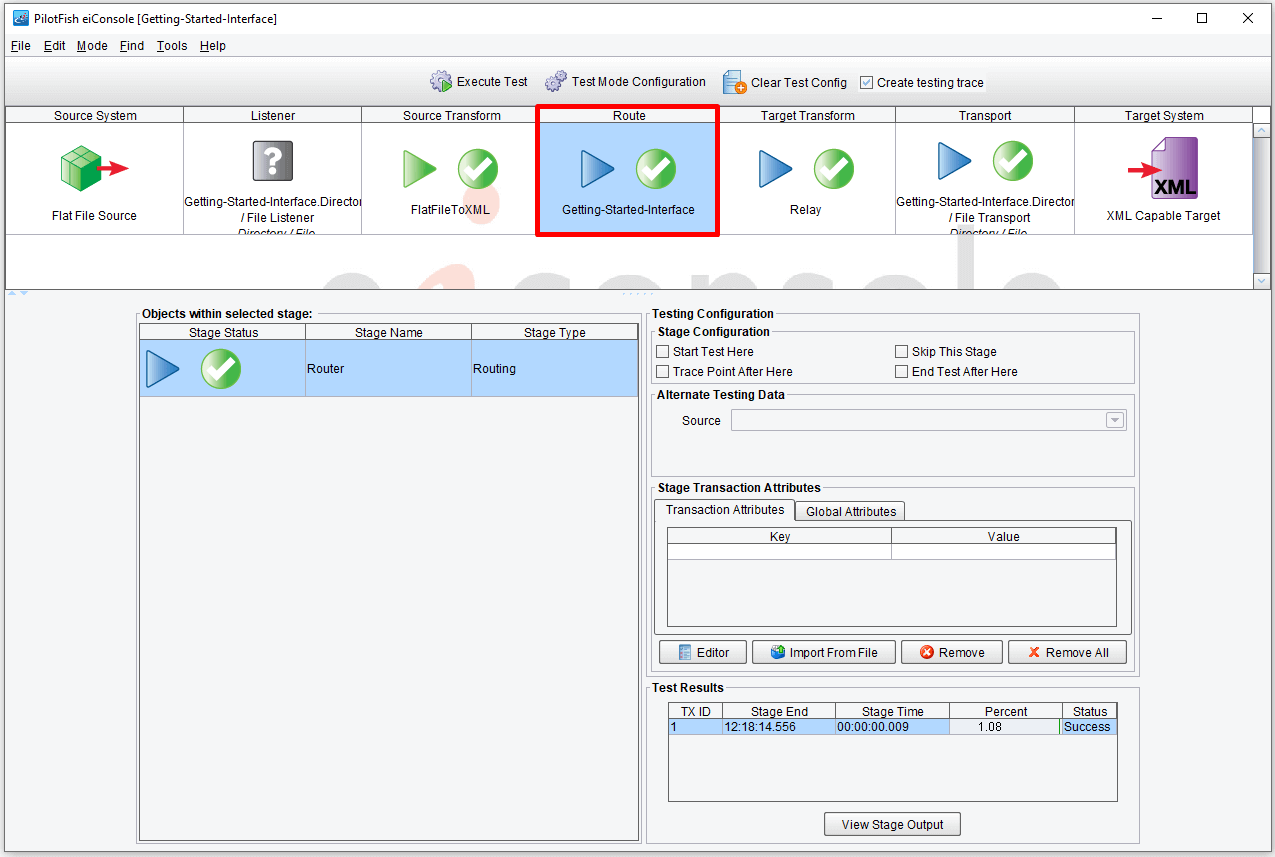Click the Remove All button
Viewport: 1275px width, 857px height.
click(x=1067, y=652)
